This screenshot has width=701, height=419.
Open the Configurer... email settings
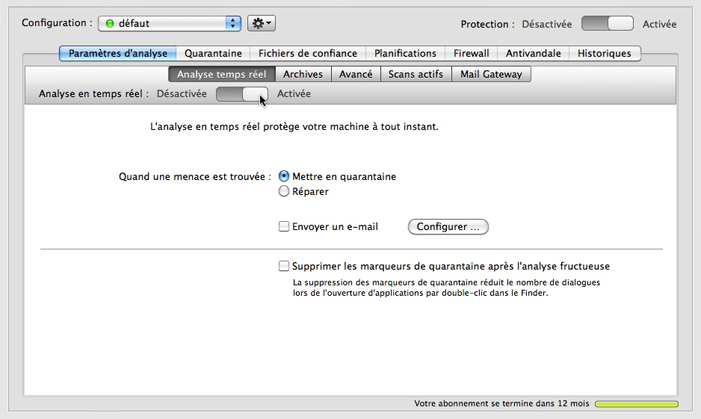[448, 227]
